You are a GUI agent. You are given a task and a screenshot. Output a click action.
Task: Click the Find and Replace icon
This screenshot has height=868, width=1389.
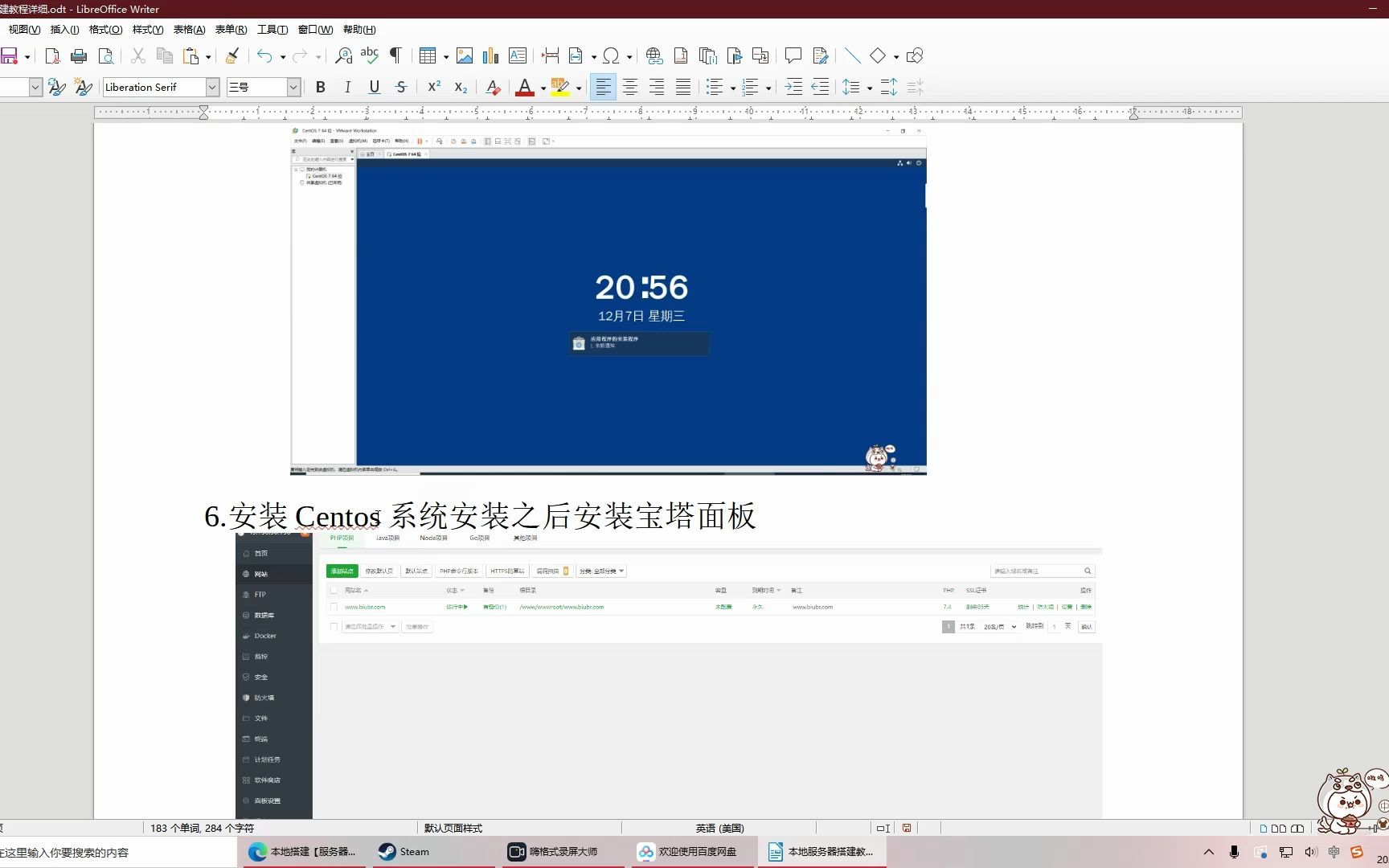point(343,55)
